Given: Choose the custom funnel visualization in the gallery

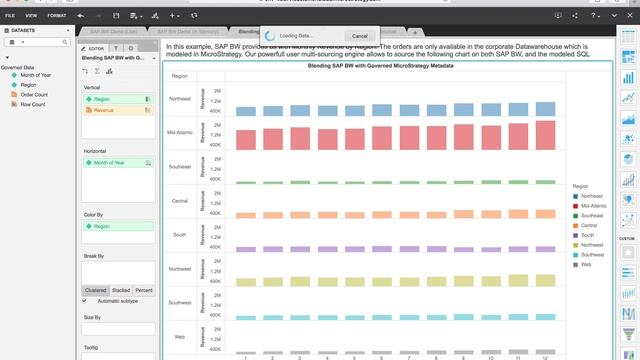Looking at the screenshot, I should (628, 334).
